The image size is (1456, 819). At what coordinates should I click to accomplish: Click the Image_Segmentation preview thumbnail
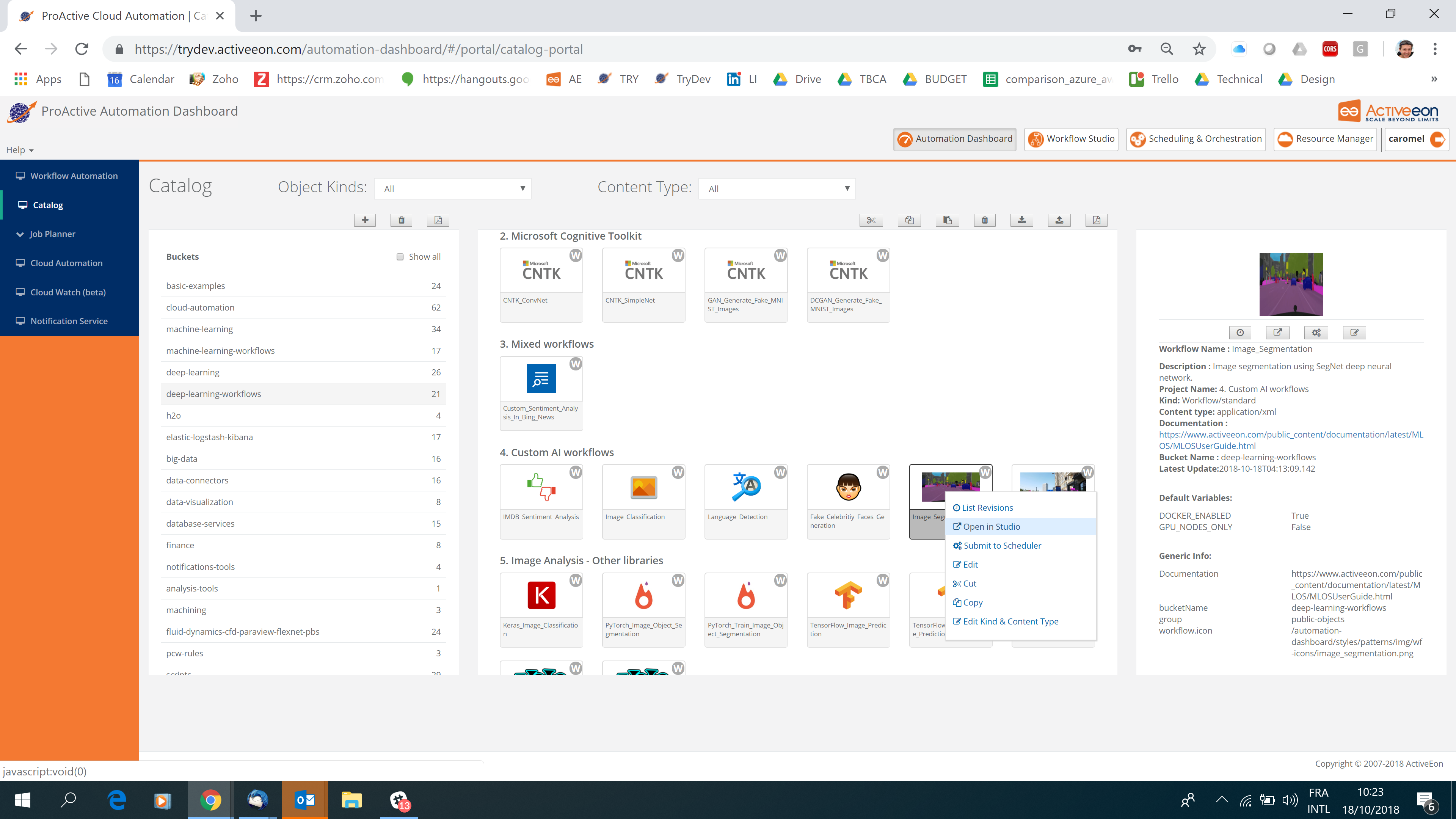click(1291, 284)
